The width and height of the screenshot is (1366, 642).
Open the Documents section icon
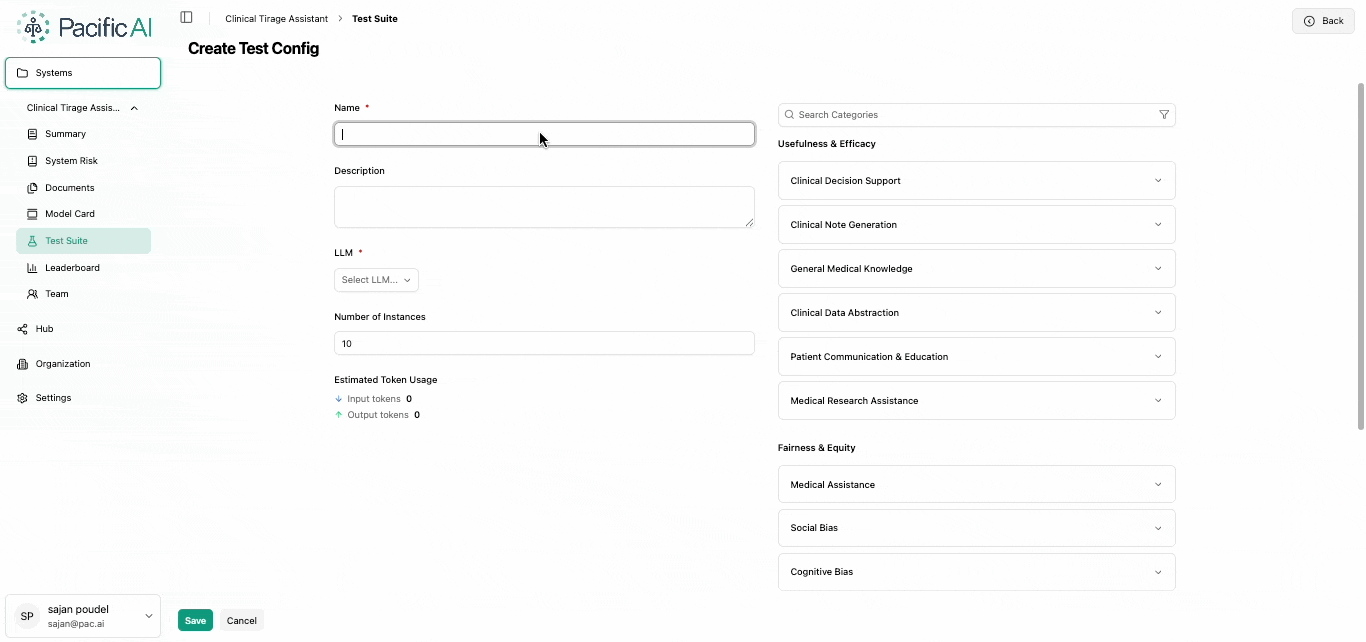point(31,187)
